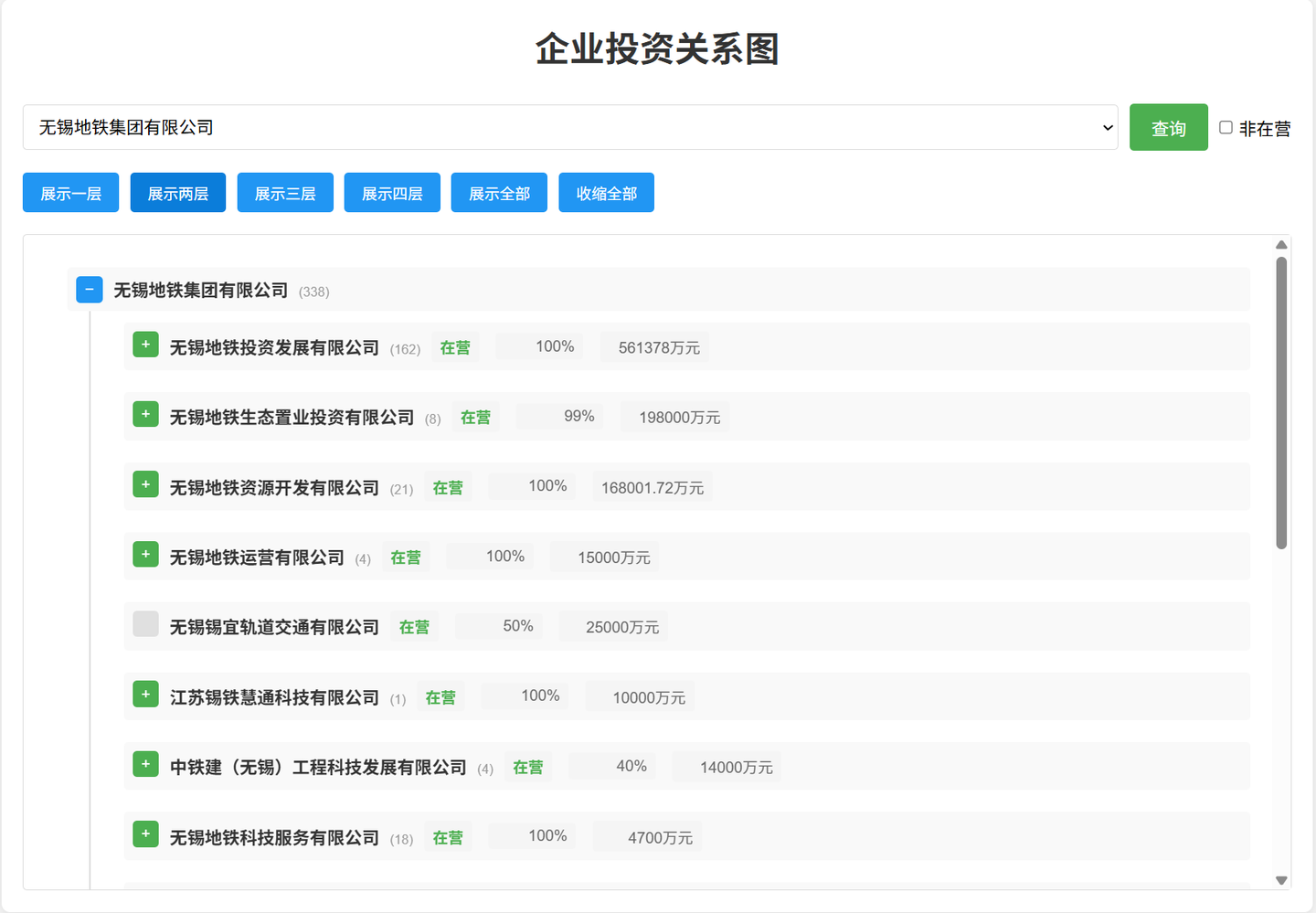Expand 中铁建（无锡）工程科技发展有限公司 node

coord(145,764)
